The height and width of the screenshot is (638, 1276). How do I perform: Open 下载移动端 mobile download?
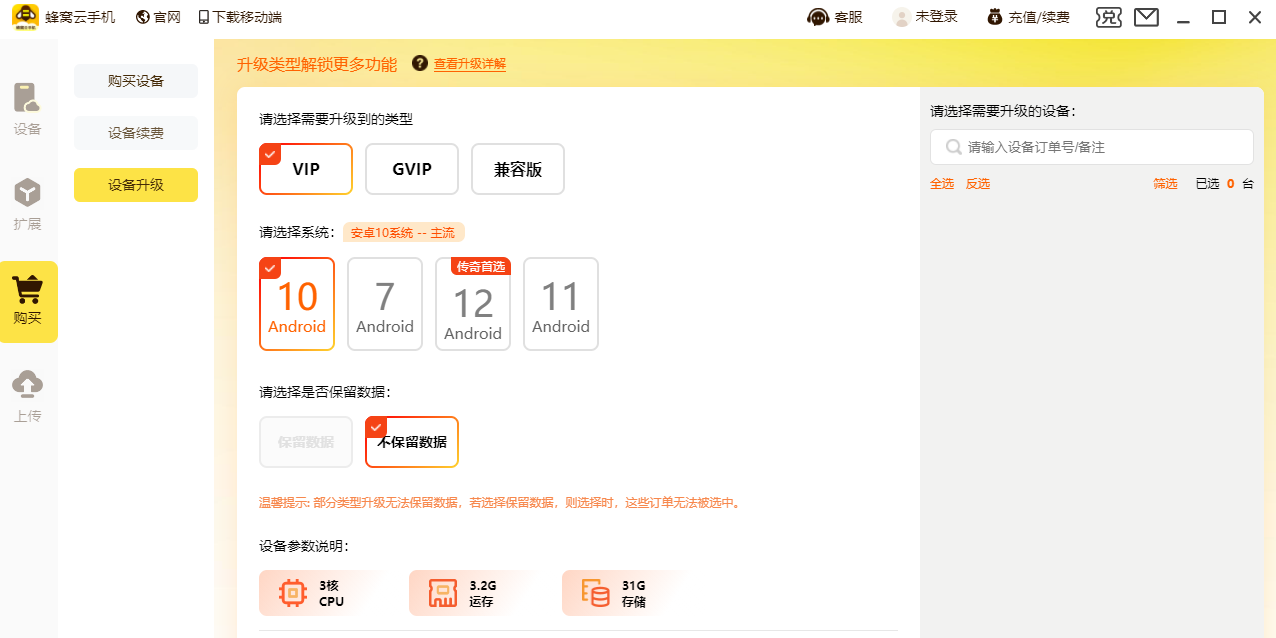point(240,17)
